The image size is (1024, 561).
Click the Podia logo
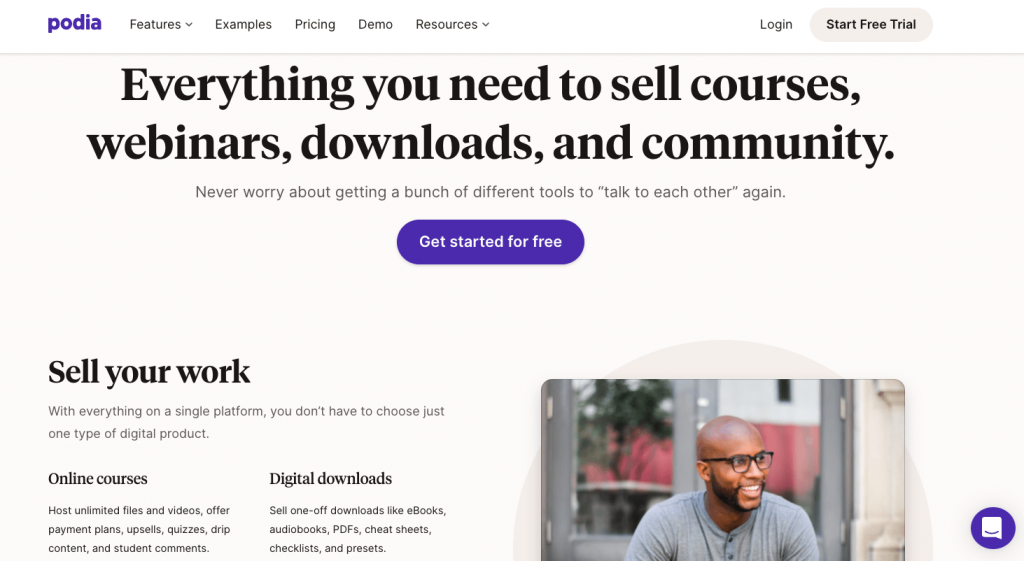74,24
